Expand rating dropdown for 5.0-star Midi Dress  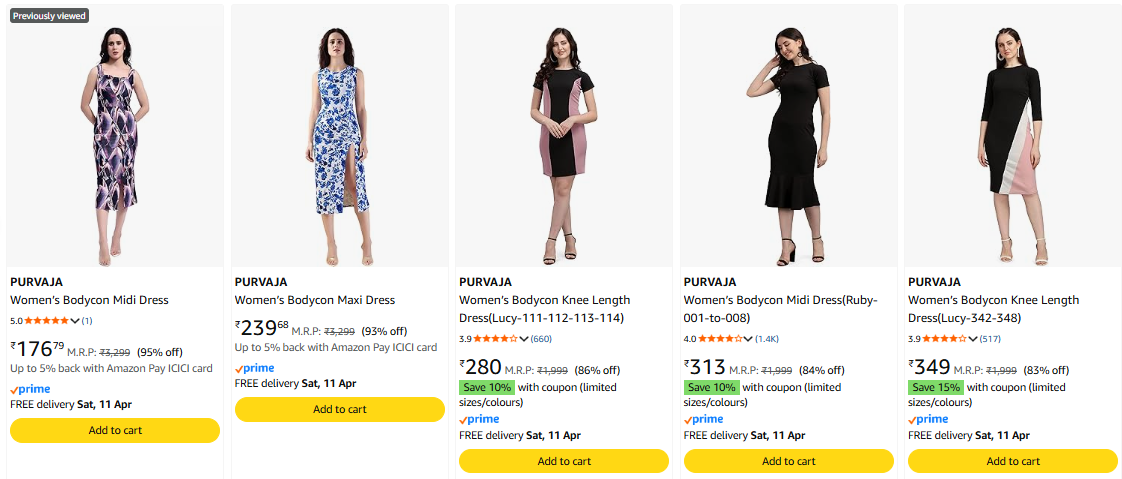coord(75,321)
